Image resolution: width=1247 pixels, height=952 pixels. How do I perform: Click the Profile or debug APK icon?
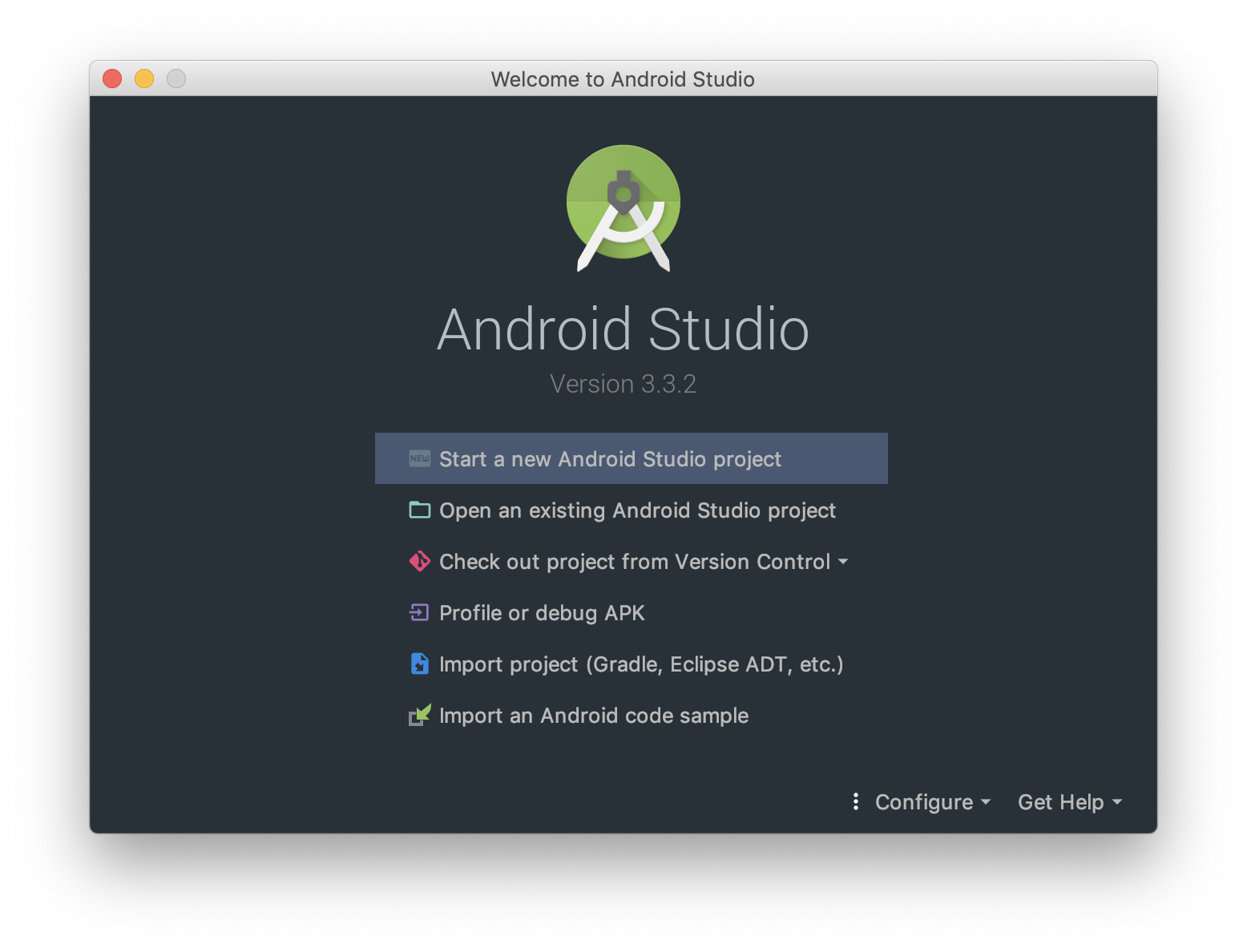tap(419, 612)
